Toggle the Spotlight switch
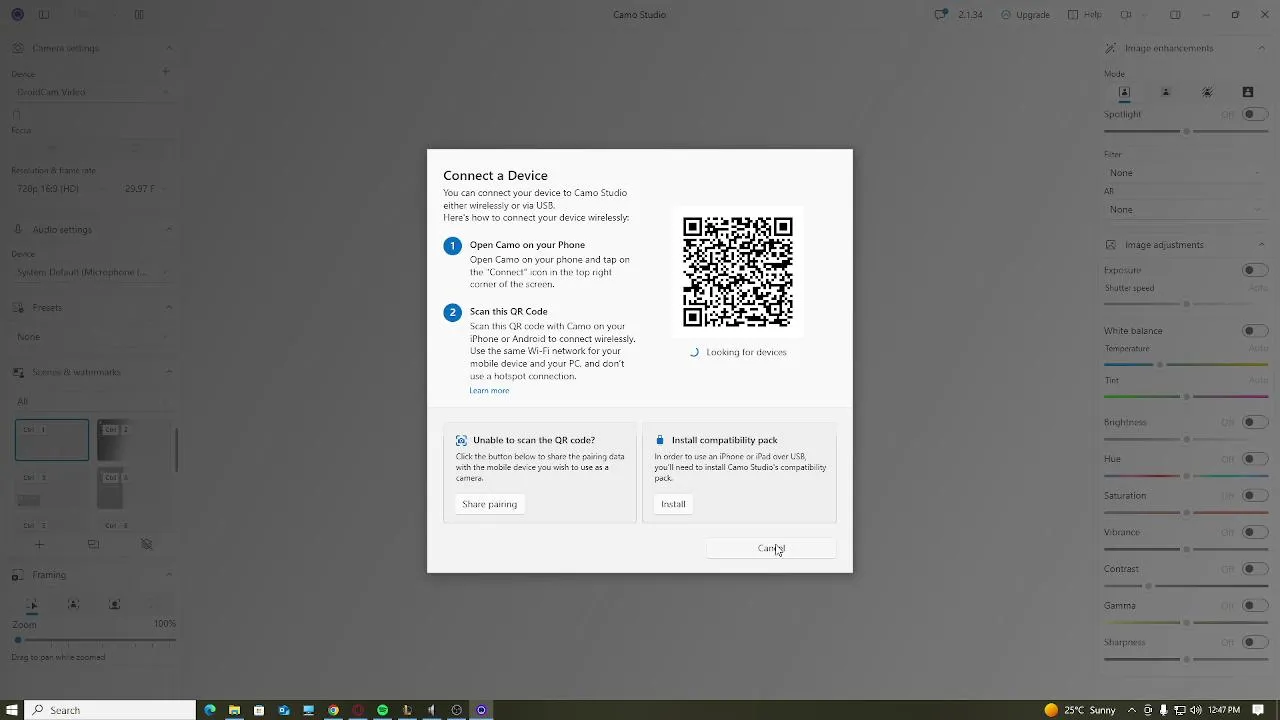Screen dimensions: 1280x720 pos(1255,114)
